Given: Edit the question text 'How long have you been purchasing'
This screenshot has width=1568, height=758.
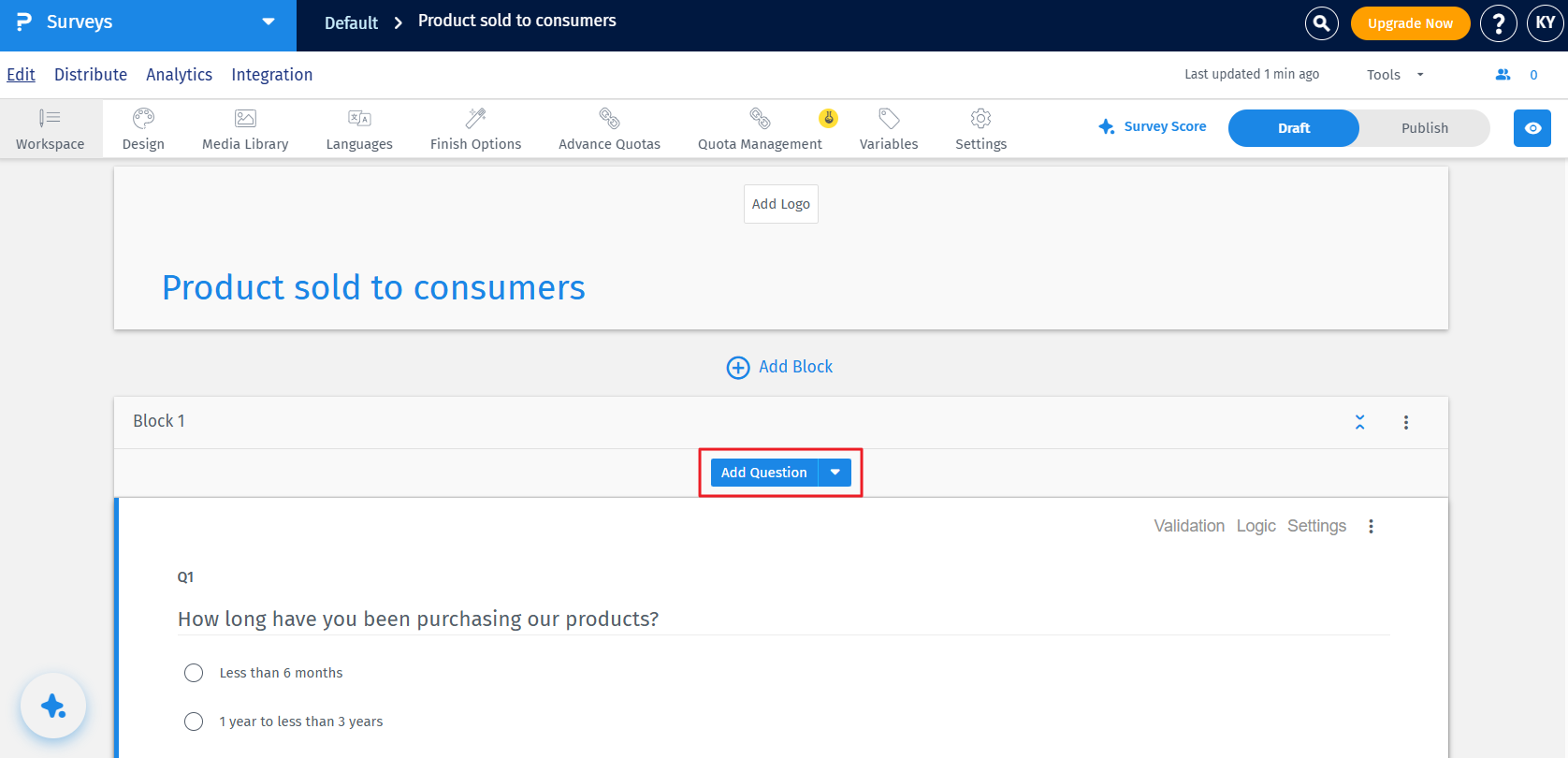Looking at the screenshot, I should click(x=418, y=619).
